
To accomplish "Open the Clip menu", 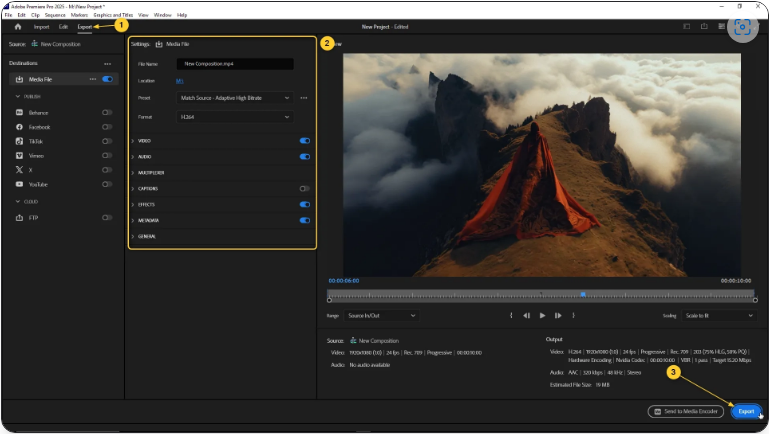I will (35, 15).
